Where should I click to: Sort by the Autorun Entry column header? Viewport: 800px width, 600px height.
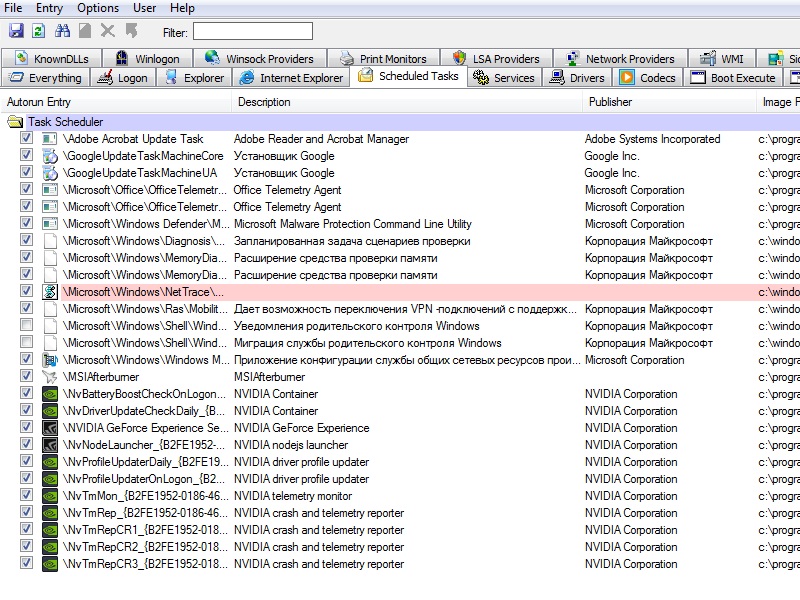[x=116, y=102]
